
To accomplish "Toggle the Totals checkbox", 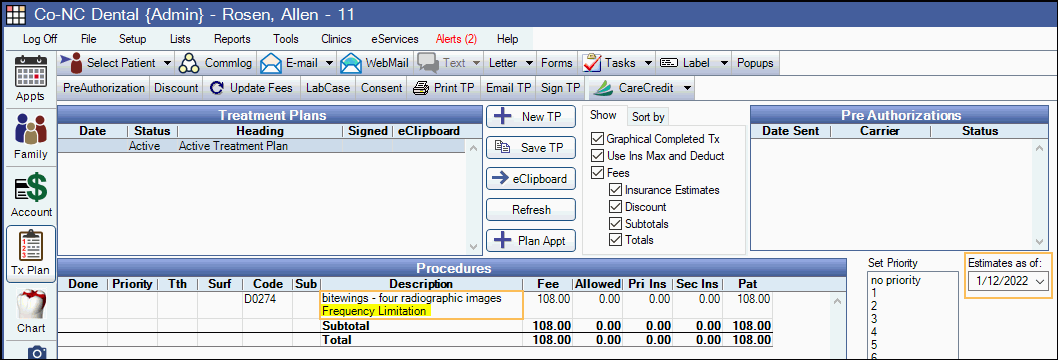I will (615, 240).
